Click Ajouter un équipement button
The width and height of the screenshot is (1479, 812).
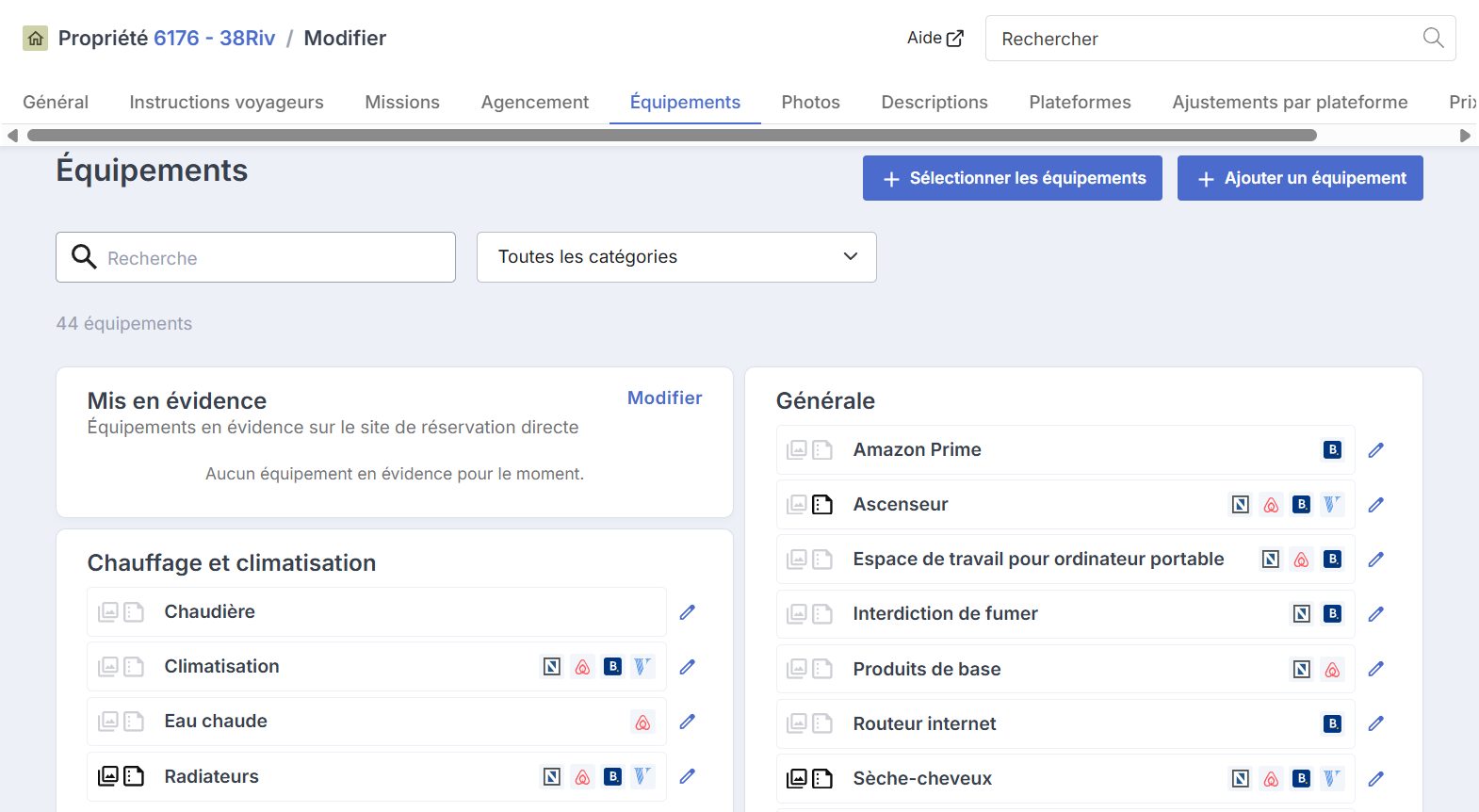pos(1300,178)
